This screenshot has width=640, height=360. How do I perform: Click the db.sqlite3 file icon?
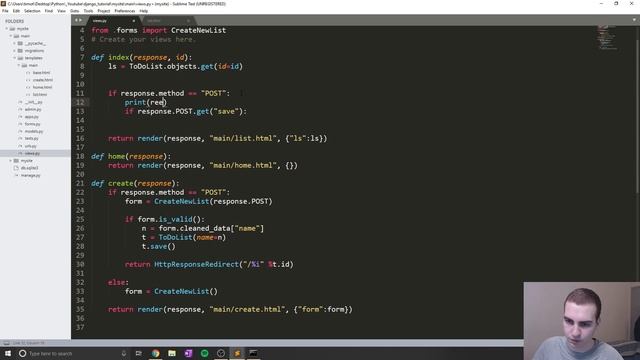(16, 168)
